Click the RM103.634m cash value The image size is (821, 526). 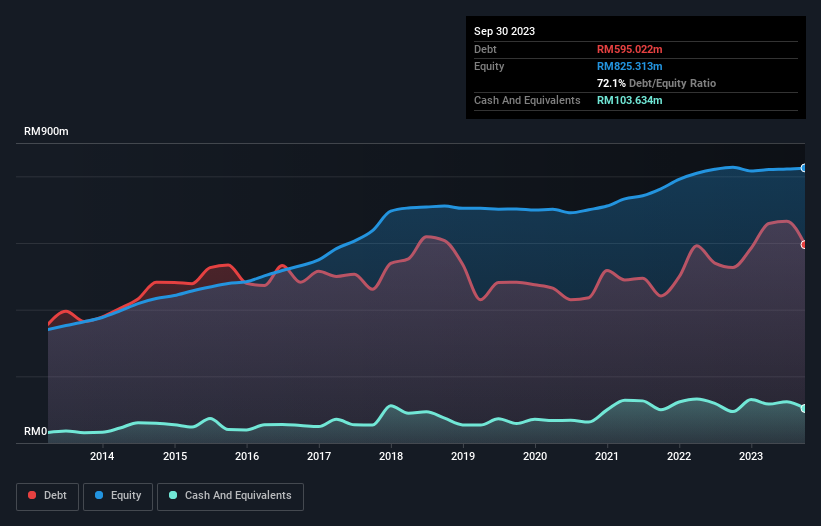click(629, 100)
